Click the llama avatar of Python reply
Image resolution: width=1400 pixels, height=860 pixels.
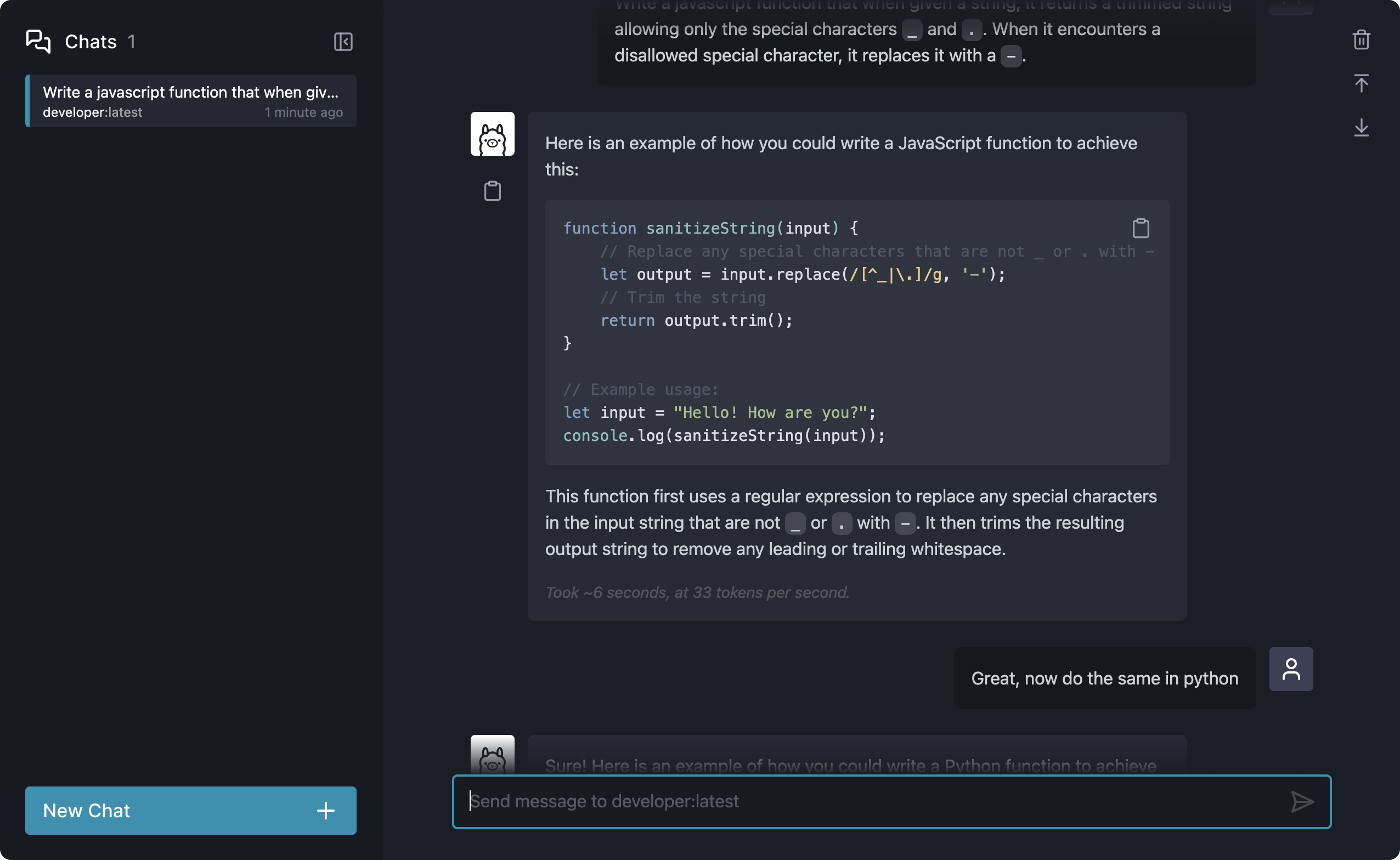[492, 755]
